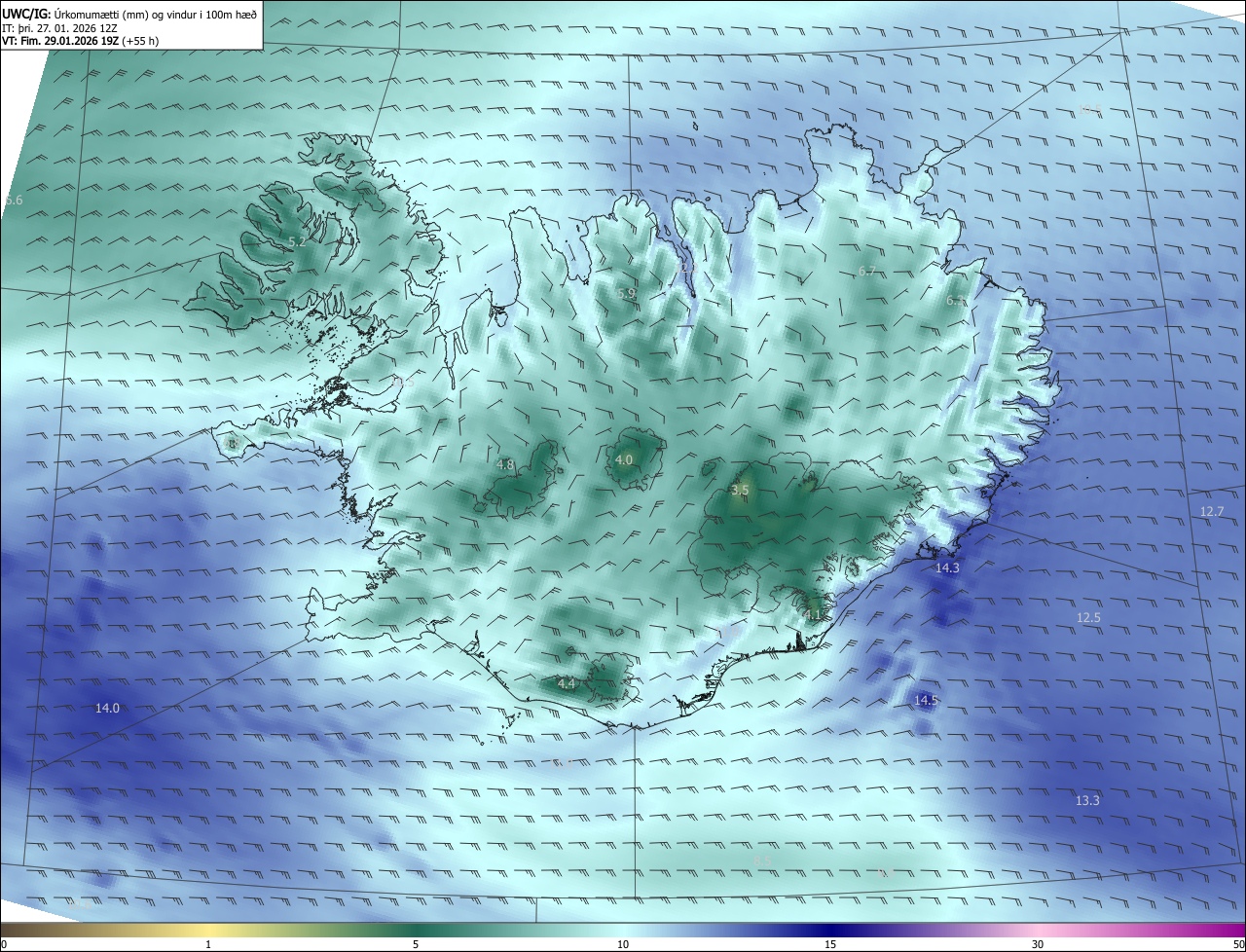The width and height of the screenshot is (1246, 952).
Task: Click the 4.4 value near the south coast
Action: coord(567,683)
